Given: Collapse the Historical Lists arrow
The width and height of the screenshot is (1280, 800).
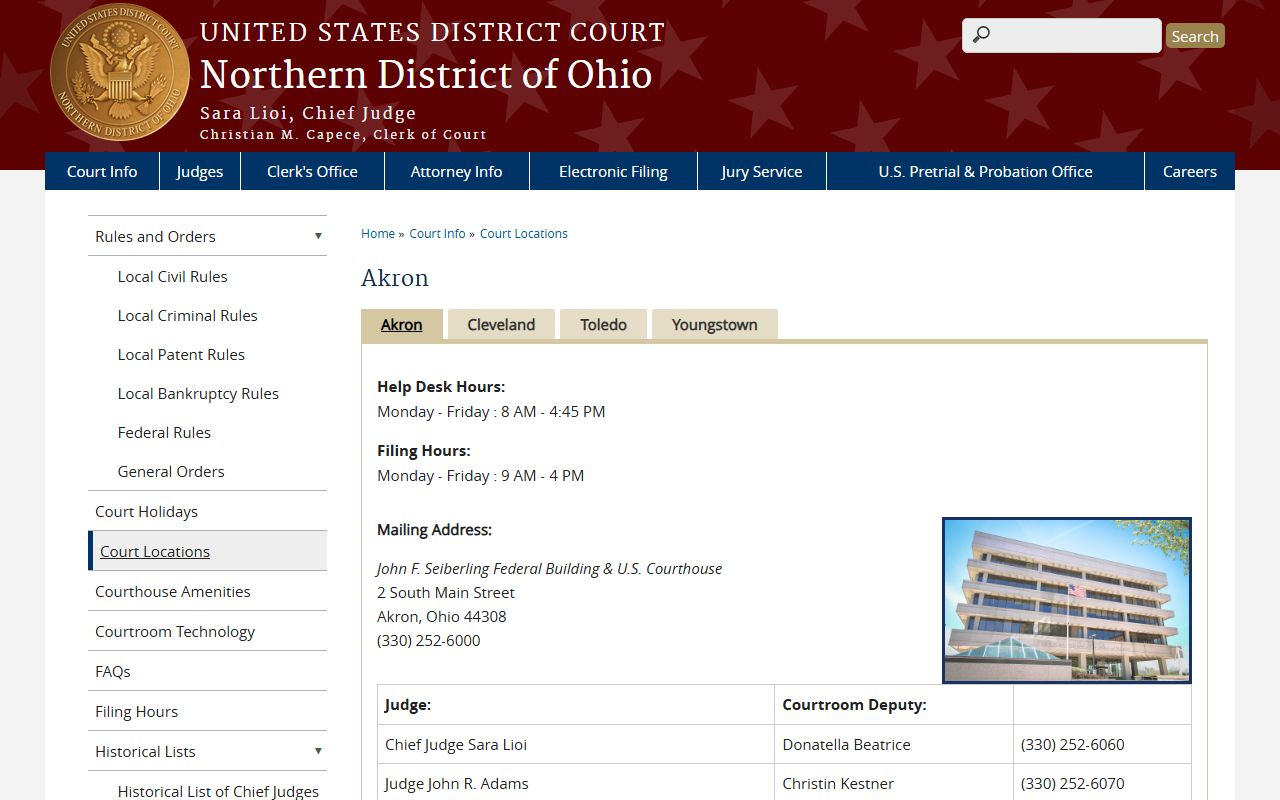Looking at the screenshot, I should [318, 751].
